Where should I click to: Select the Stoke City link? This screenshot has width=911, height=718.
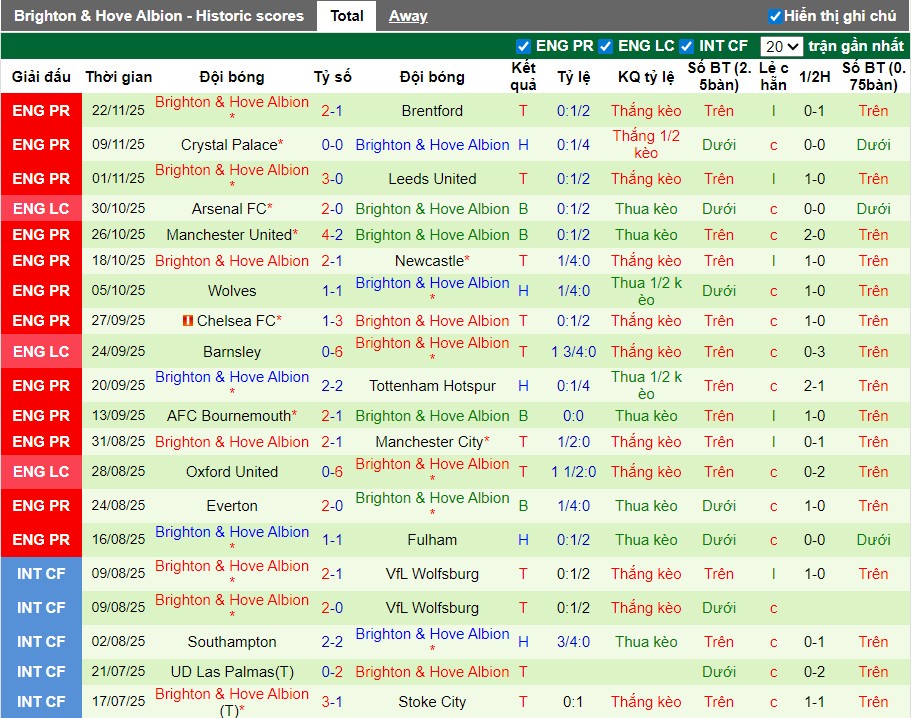tap(431, 701)
